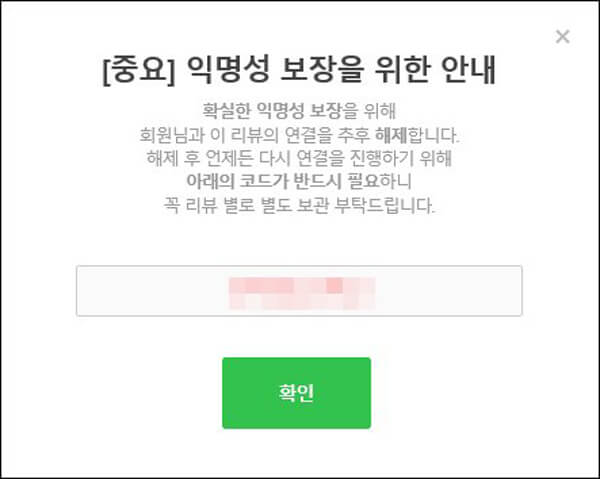Focus the code display field
The height and width of the screenshot is (479, 600).
click(299, 291)
